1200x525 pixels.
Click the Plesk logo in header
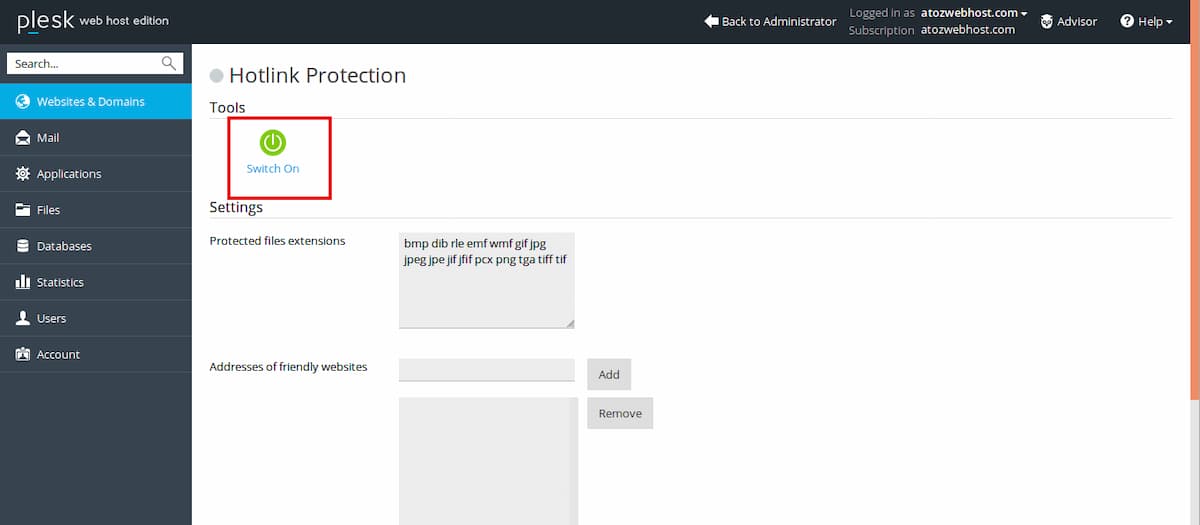tap(46, 21)
